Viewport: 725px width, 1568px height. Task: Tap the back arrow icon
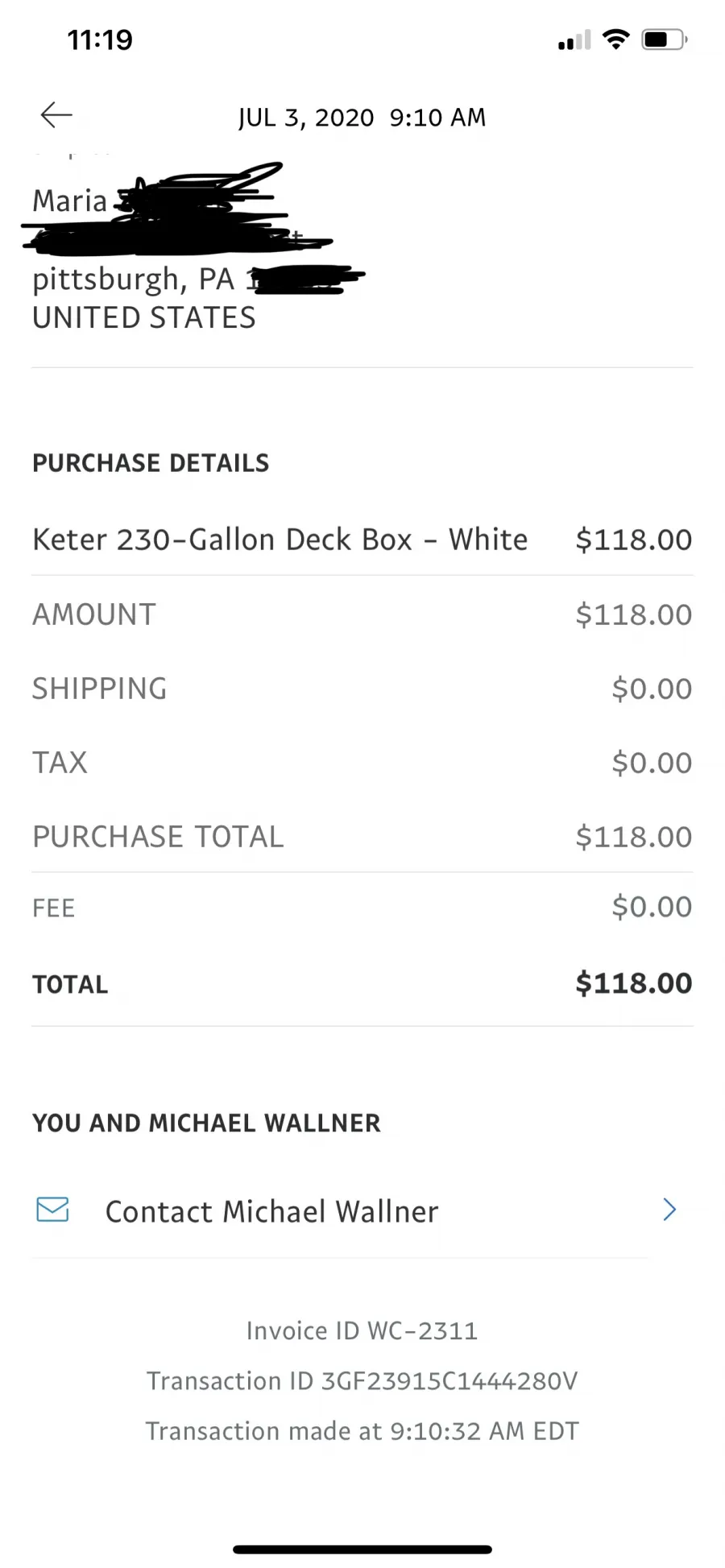tap(56, 116)
